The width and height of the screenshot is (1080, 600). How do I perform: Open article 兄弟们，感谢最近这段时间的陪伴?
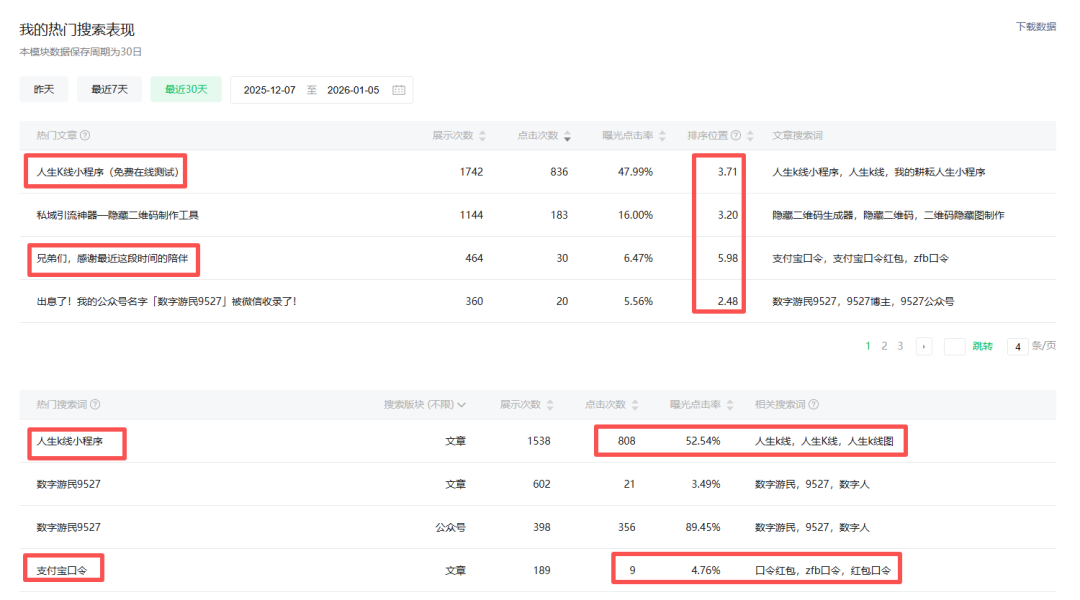coord(112,258)
